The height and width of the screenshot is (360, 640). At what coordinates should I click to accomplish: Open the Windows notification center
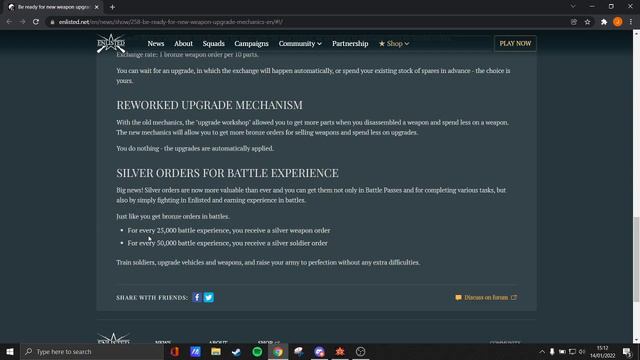coord(627,351)
